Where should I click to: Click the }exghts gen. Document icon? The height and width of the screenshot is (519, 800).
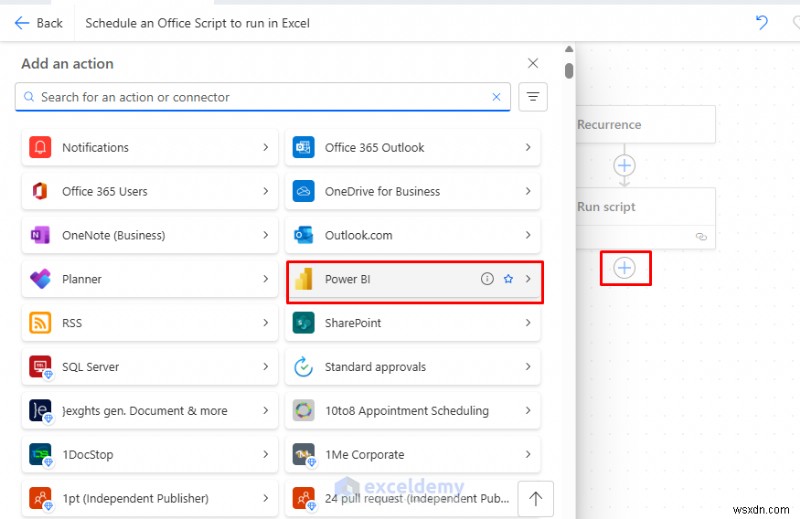40,411
